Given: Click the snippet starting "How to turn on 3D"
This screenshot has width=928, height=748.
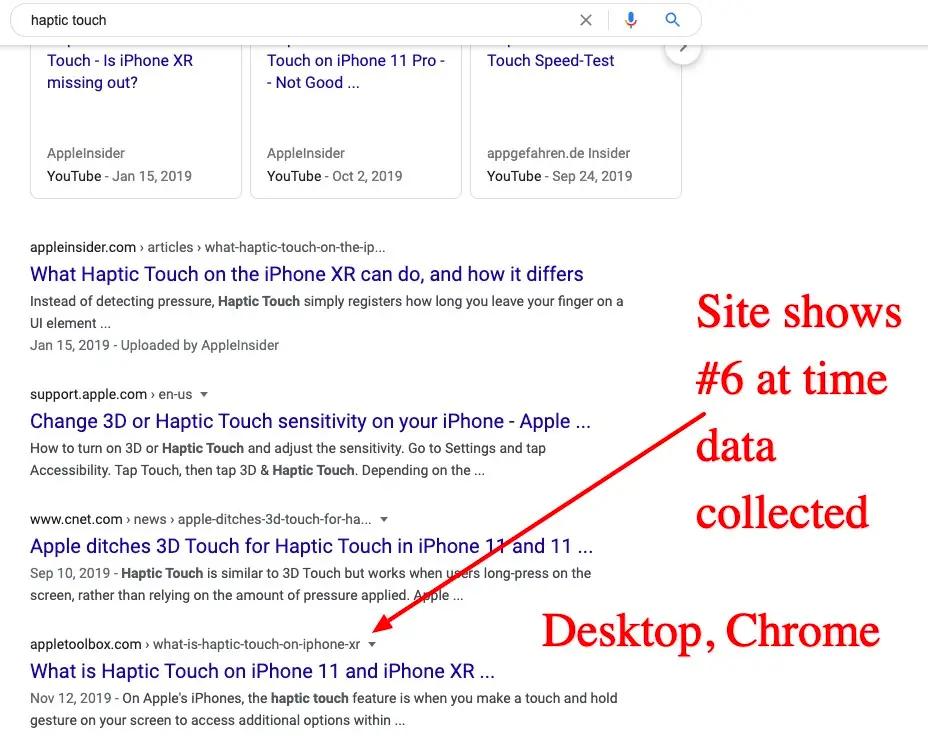Looking at the screenshot, I should click(288, 459).
